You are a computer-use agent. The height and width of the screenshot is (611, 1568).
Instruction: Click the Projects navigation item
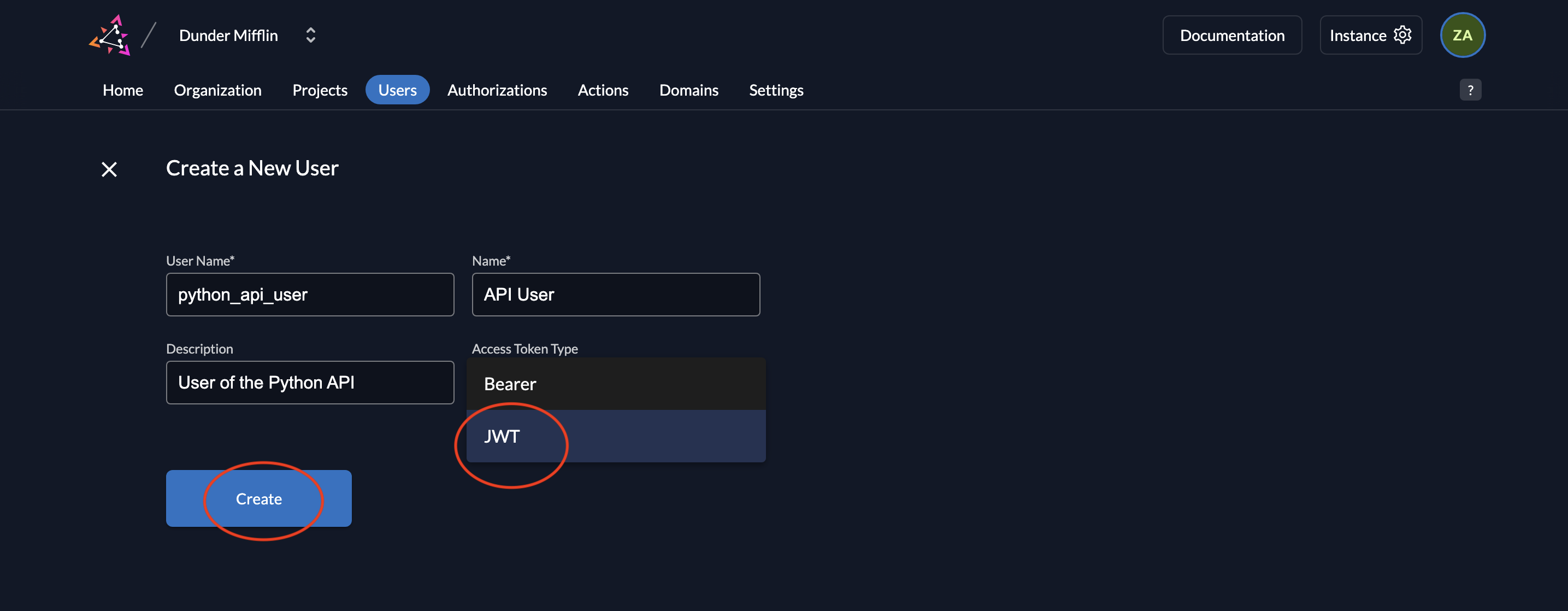(320, 89)
